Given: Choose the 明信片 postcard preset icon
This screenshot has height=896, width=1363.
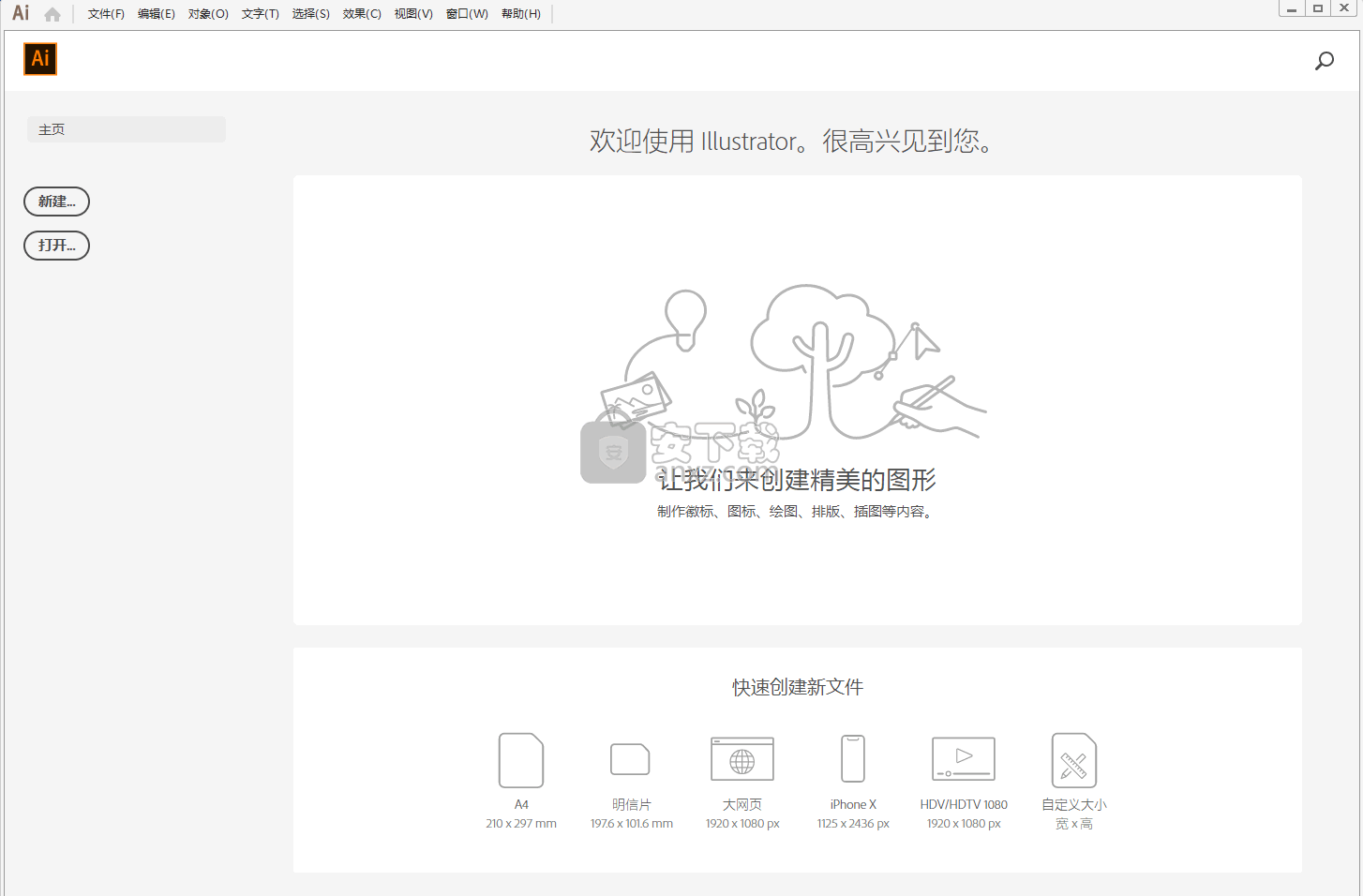Looking at the screenshot, I should point(631,759).
